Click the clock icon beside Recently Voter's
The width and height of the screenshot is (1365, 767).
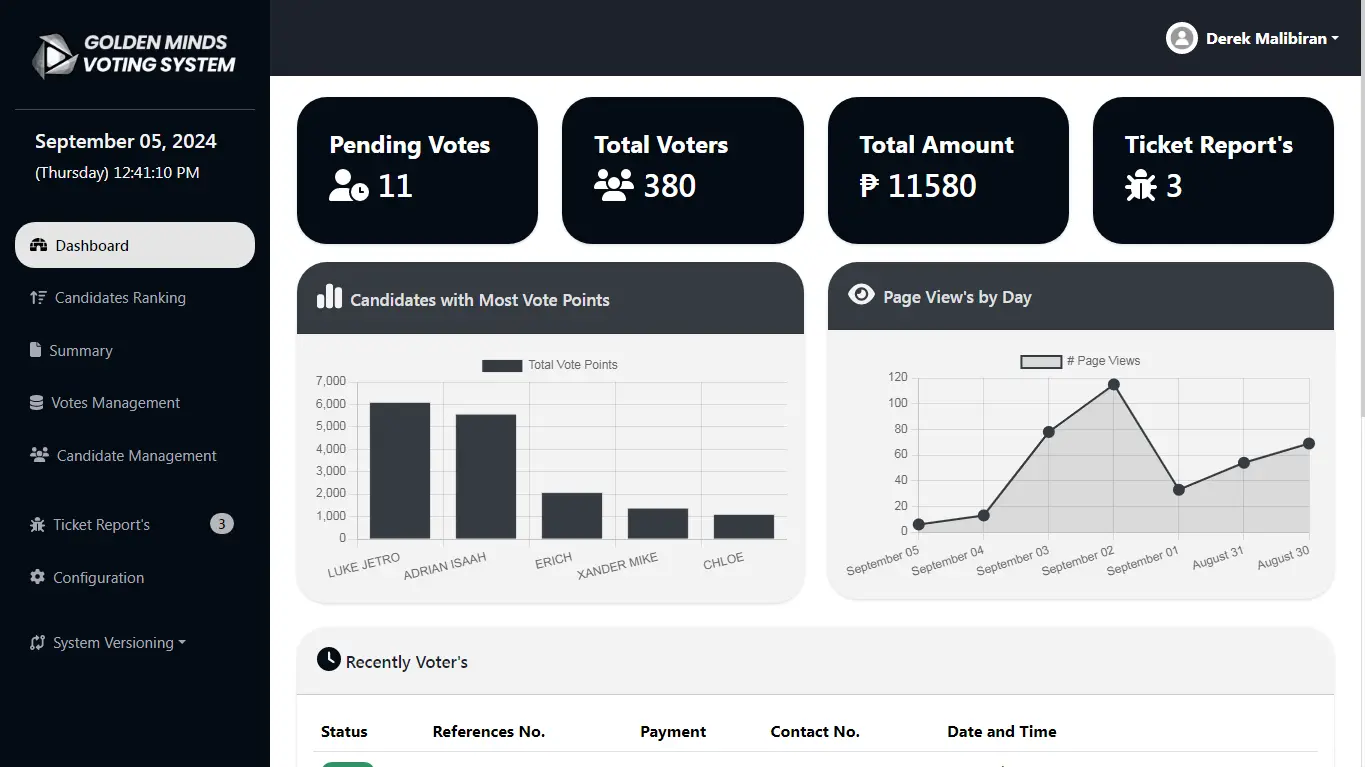click(x=329, y=659)
